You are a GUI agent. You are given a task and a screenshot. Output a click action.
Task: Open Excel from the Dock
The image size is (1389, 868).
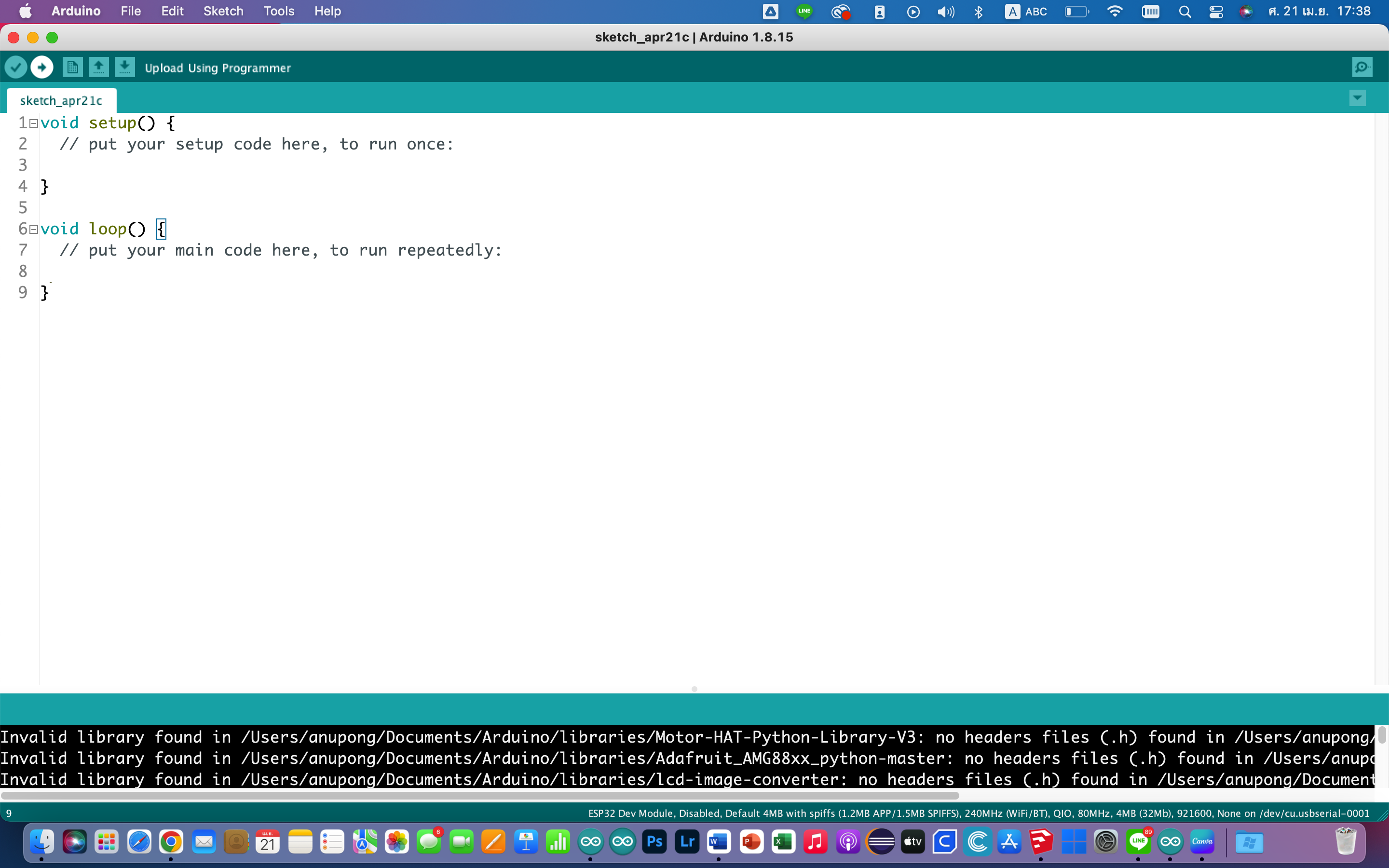coord(783,842)
